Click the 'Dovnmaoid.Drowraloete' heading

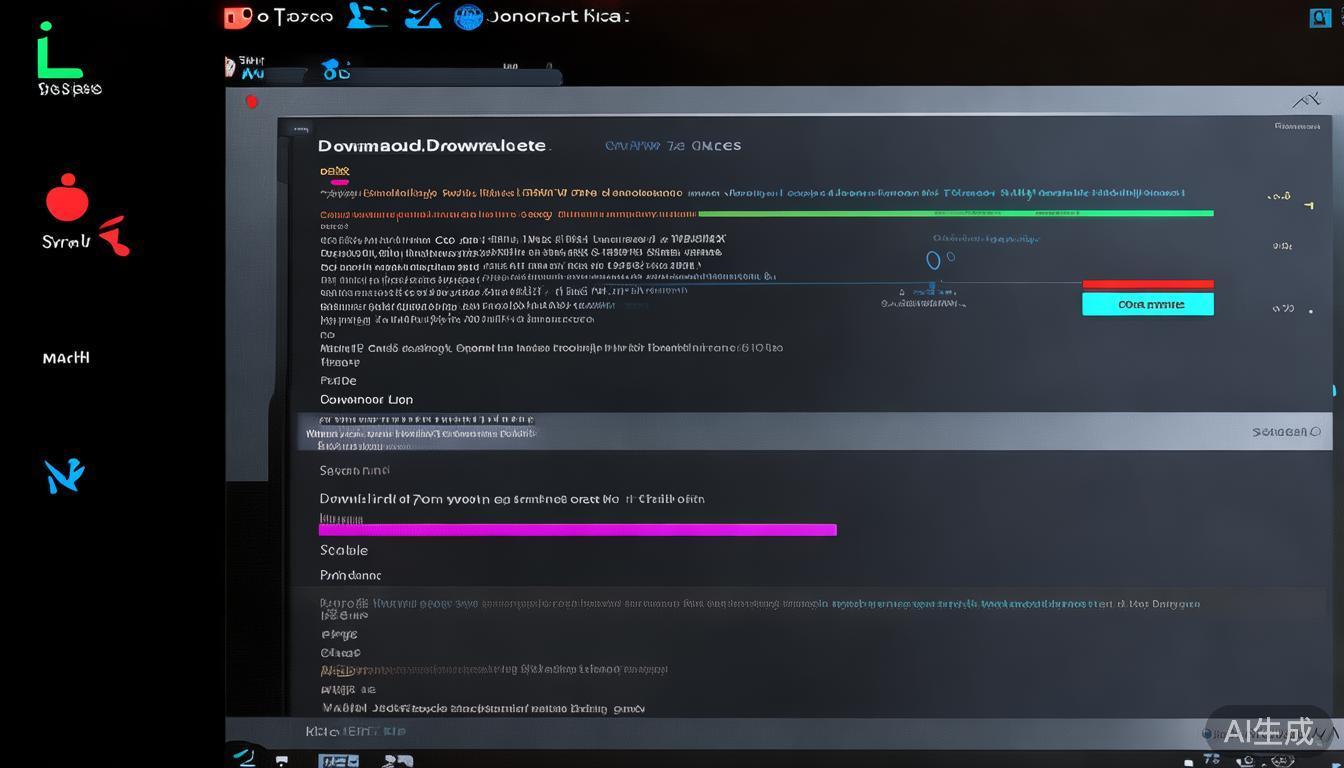[x=432, y=146]
